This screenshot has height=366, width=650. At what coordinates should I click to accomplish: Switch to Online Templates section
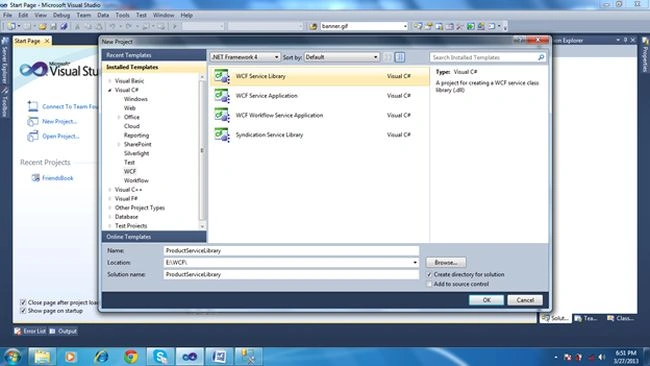point(154,237)
